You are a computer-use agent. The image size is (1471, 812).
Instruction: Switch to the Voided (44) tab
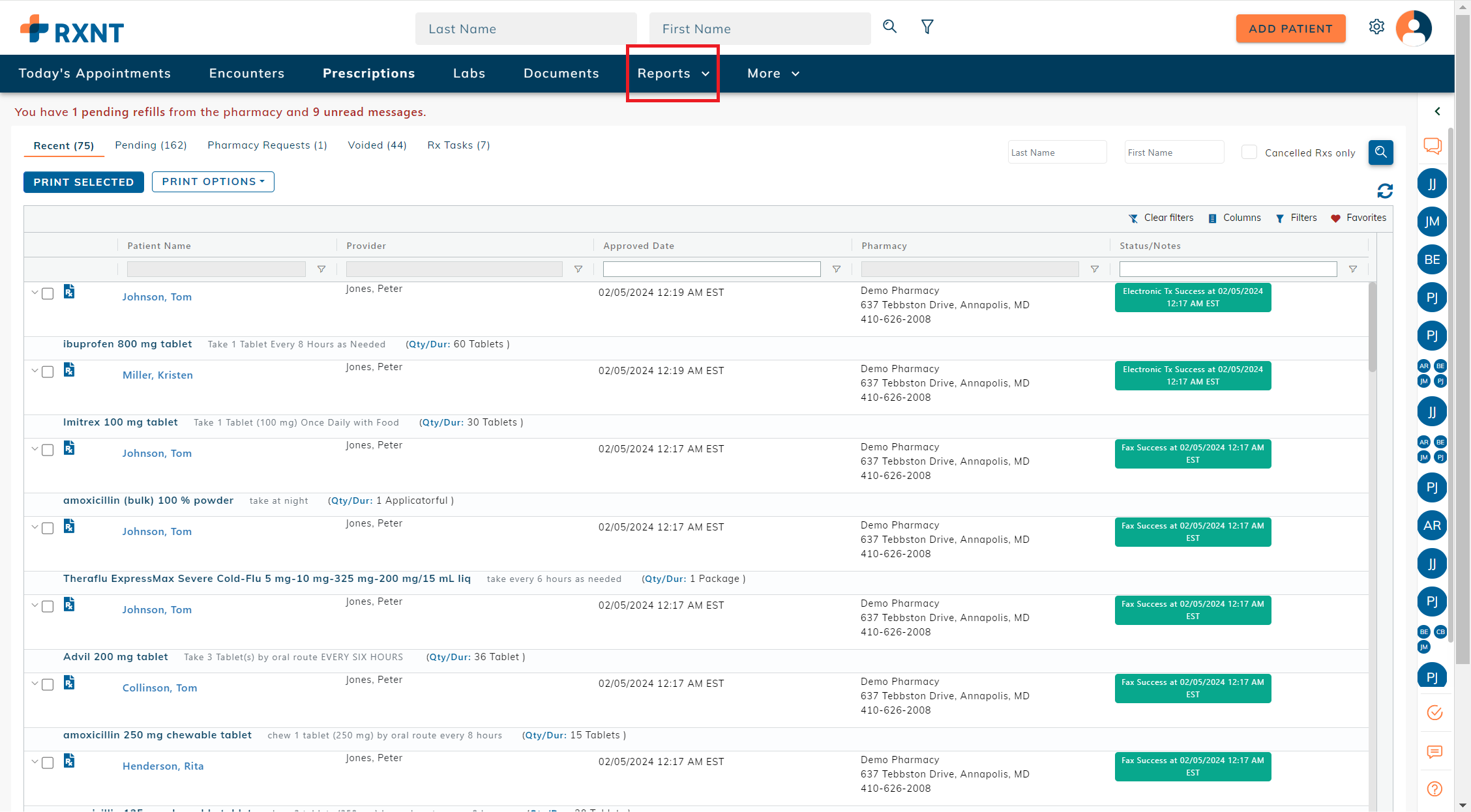[x=377, y=145]
